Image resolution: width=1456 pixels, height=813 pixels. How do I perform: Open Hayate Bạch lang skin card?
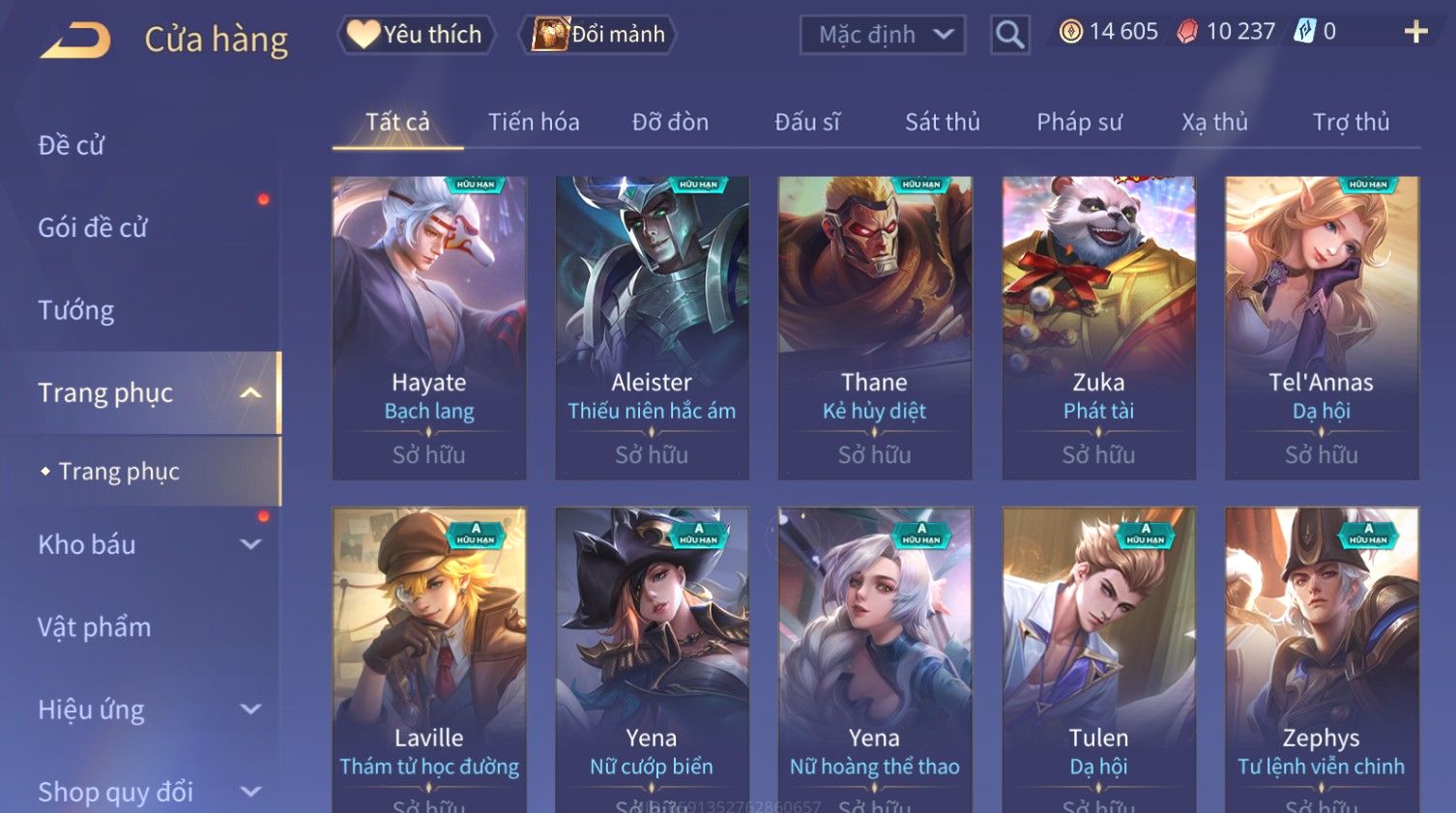click(x=429, y=328)
